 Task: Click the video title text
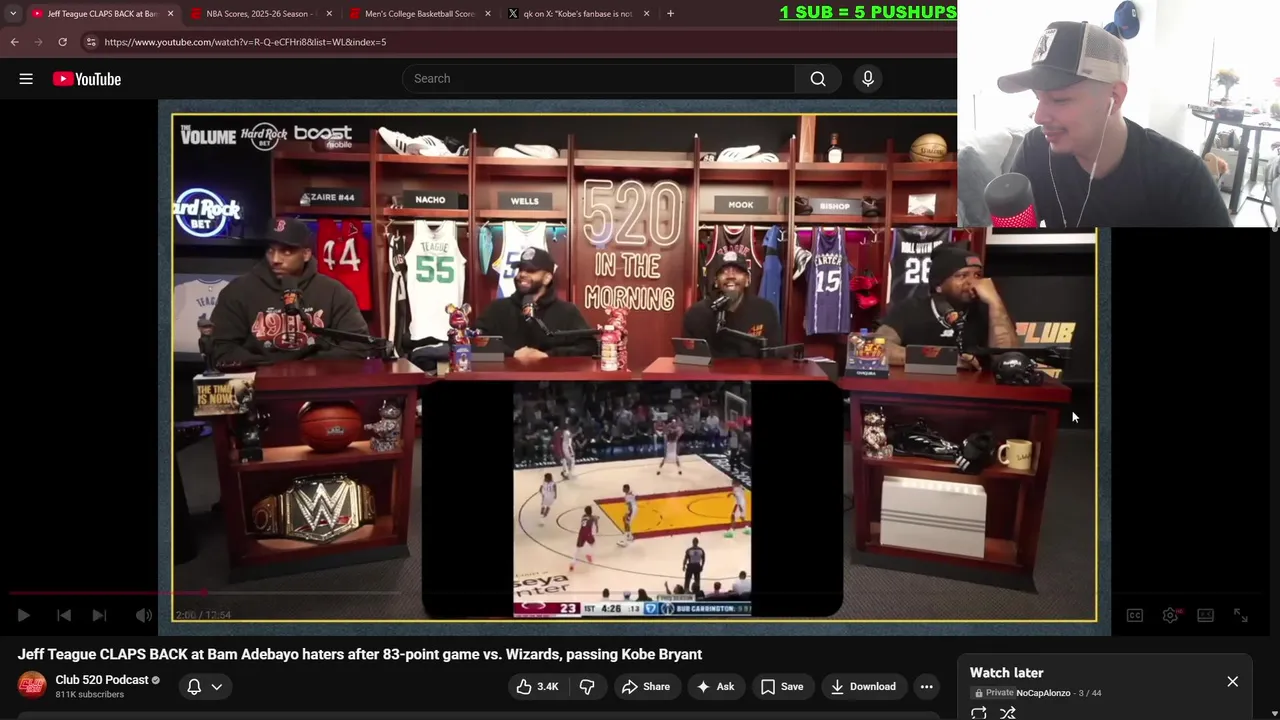(360, 654)
